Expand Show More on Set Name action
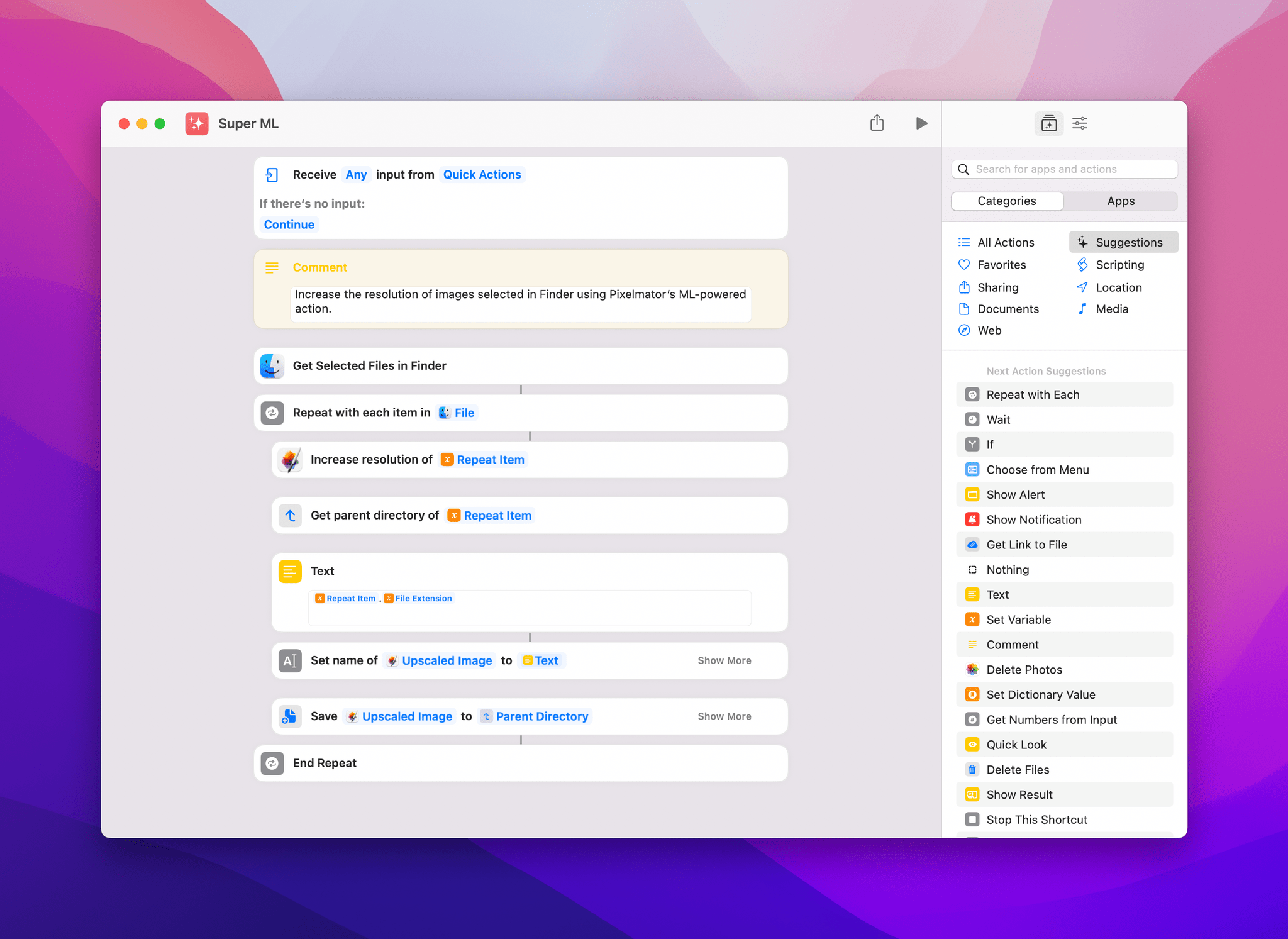This screenshot has width=1288, height=939. [723, 660]
